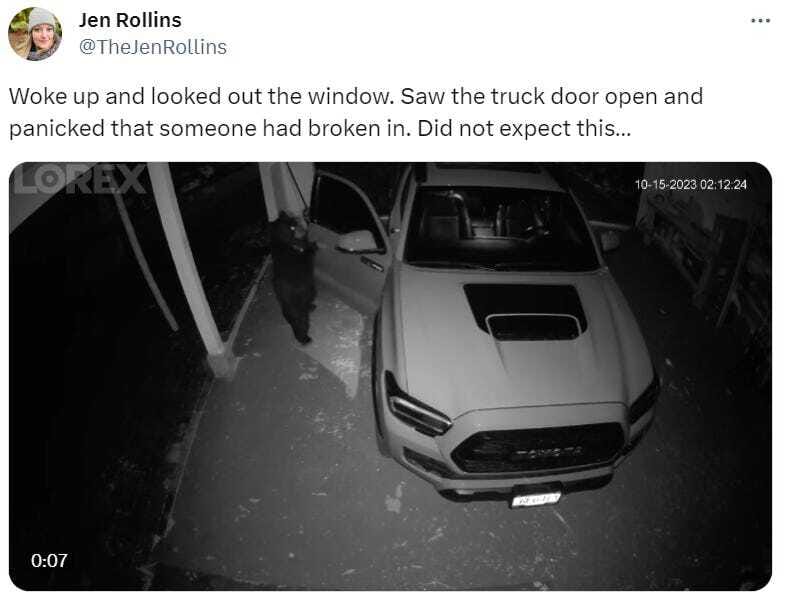
Task: Play the security camera video
Action: pyautogui.click(x=390, y=376)
